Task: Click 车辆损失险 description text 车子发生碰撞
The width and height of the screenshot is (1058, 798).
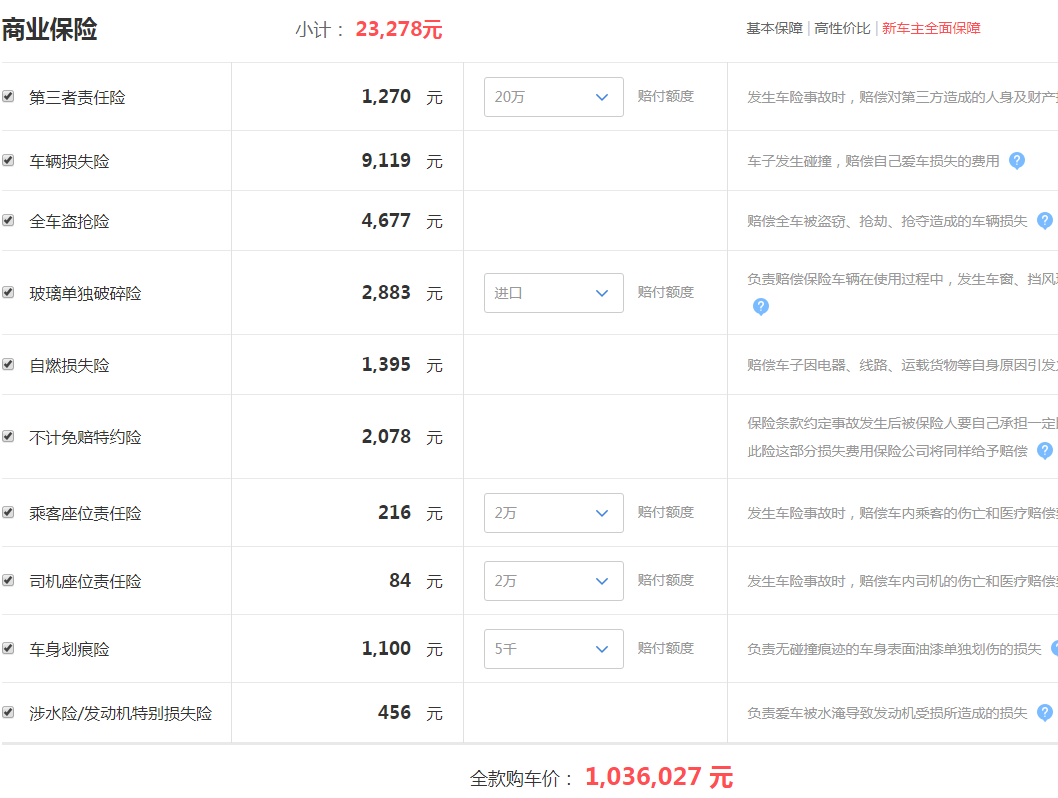Action: 873,161
